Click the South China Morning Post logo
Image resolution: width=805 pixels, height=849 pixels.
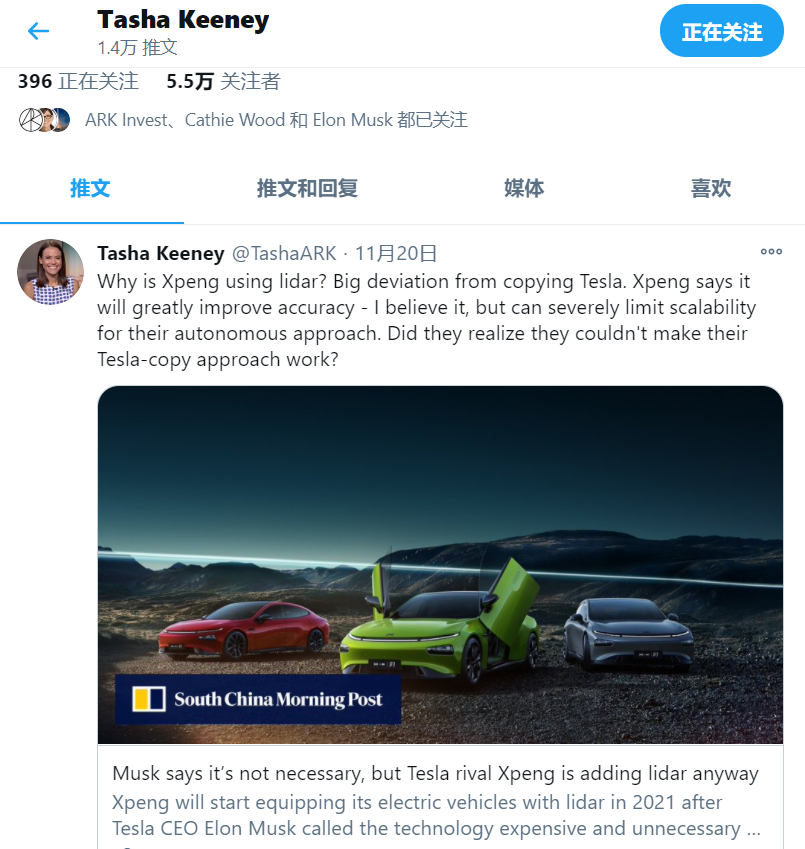tap(258, 699)
